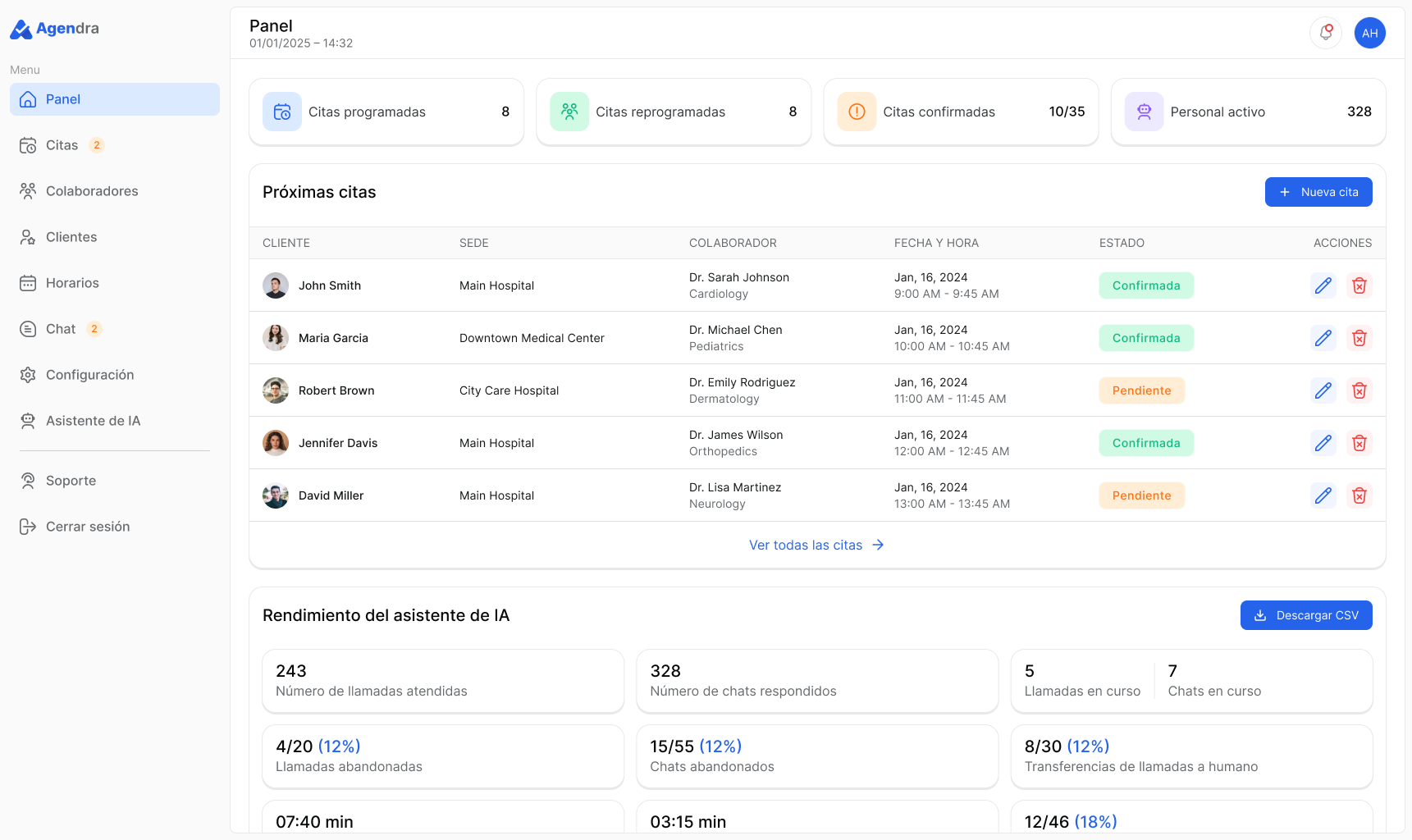The height and width of the screenshot is (840, 1412).
Task: Edit Robert Brown's appointment with pencil icon
Action: coord(1323,390)
